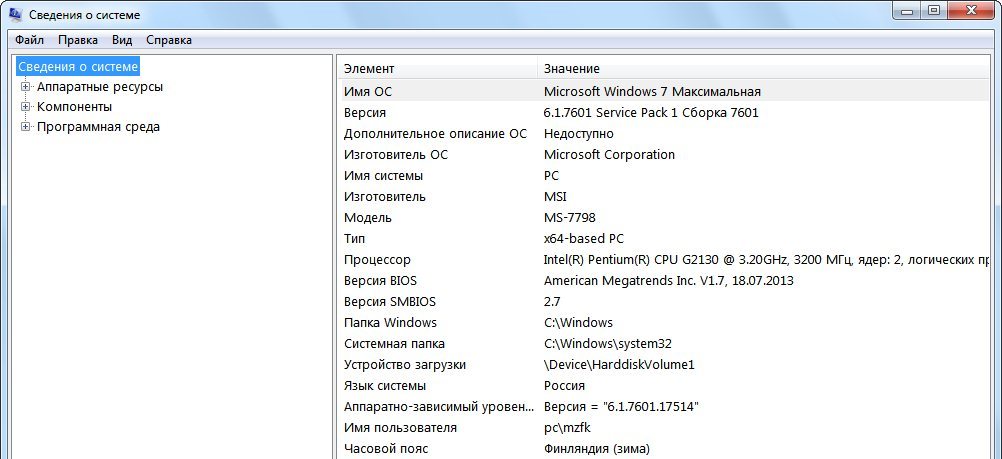The image size is (1002, 459).
Task: Select the Компоненты tree item
Action: tap(74, 107)
